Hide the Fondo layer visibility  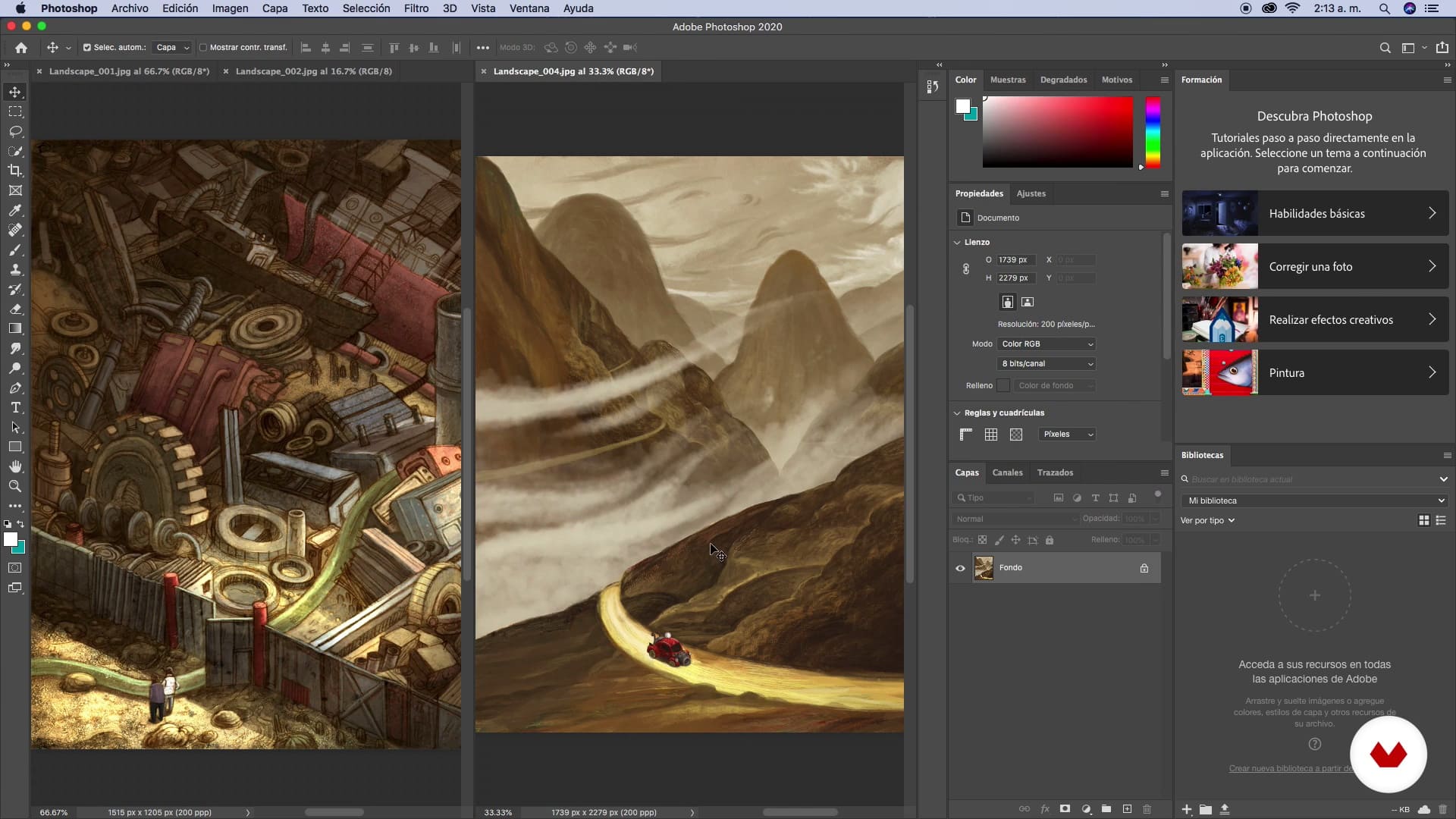tap(960, 567)
